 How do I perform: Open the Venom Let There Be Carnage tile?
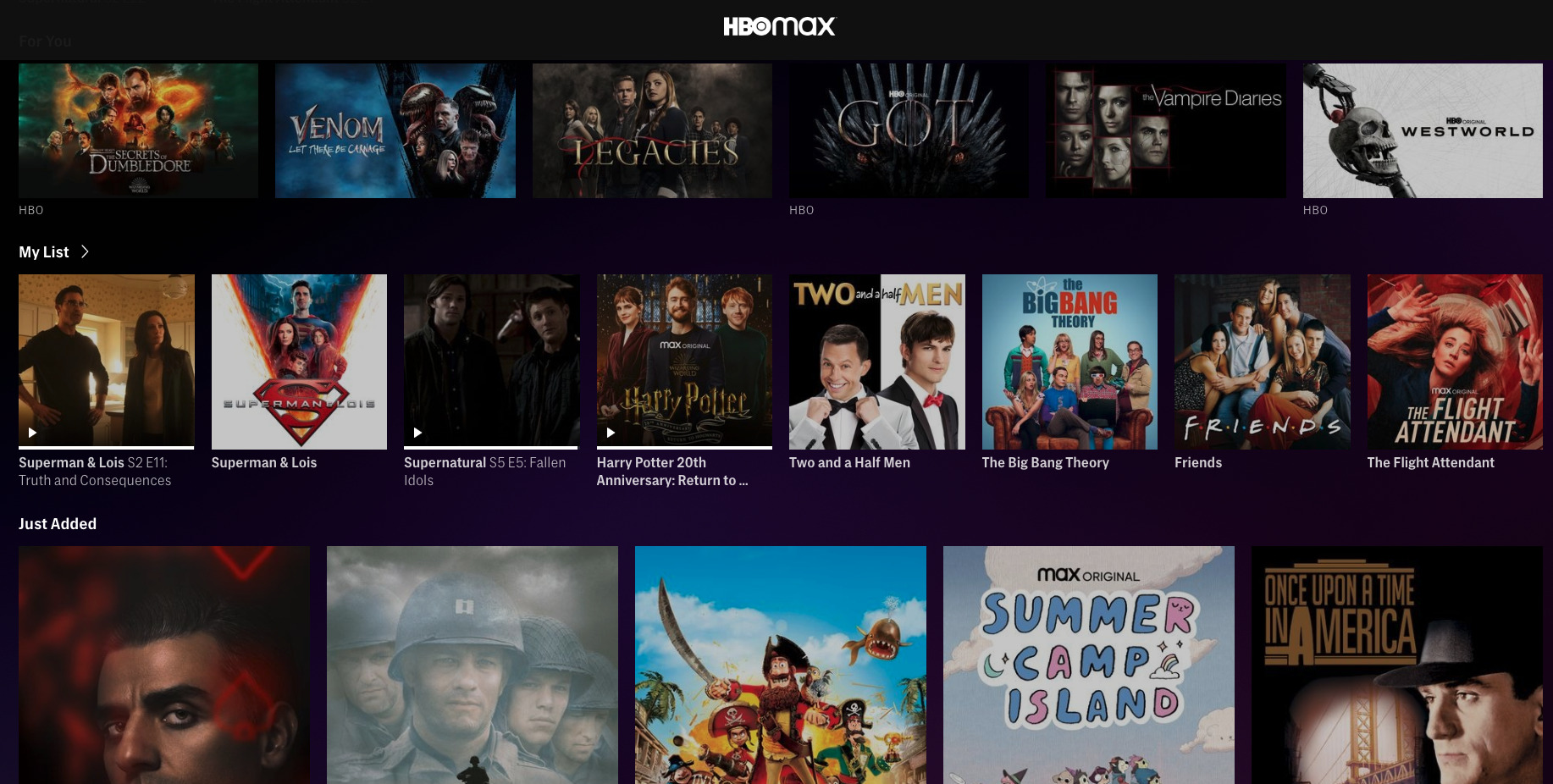pyautogui.click(x=395, y=130)
